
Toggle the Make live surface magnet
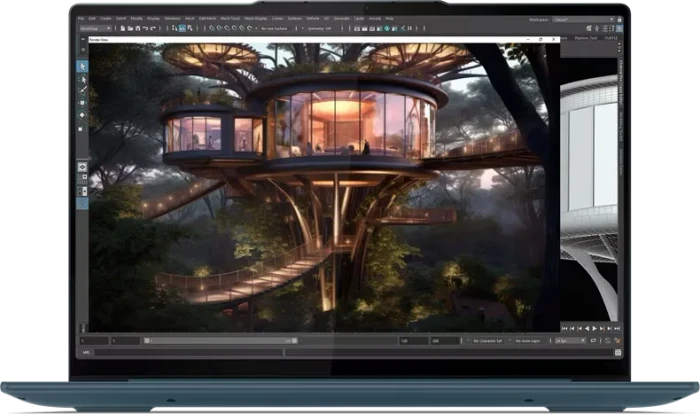click(249, 29)
